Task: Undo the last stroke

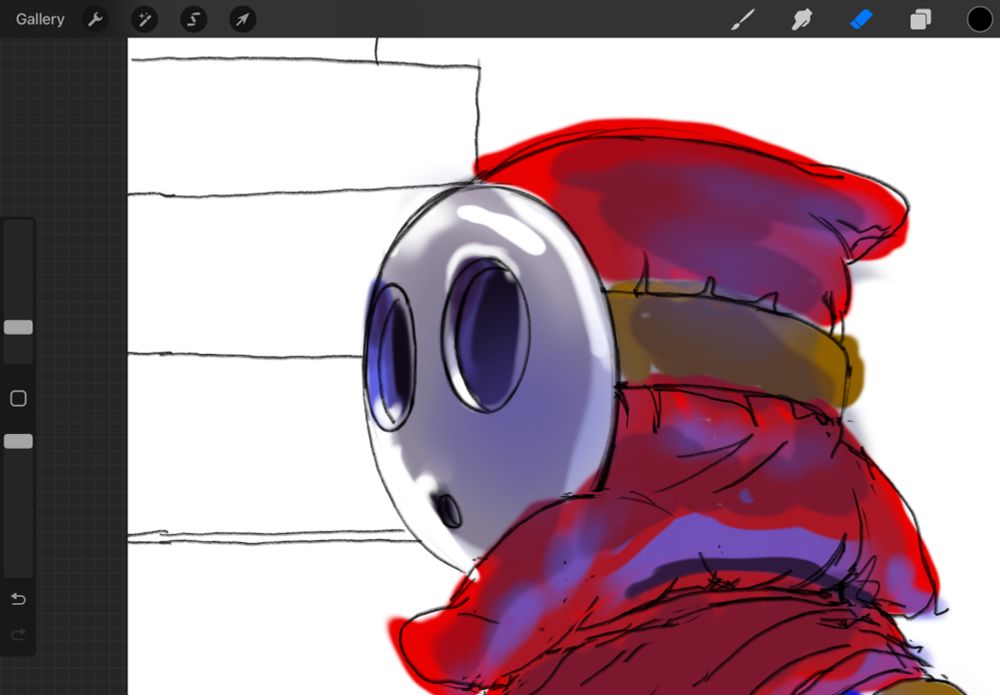Action: (x=18, y=599)
